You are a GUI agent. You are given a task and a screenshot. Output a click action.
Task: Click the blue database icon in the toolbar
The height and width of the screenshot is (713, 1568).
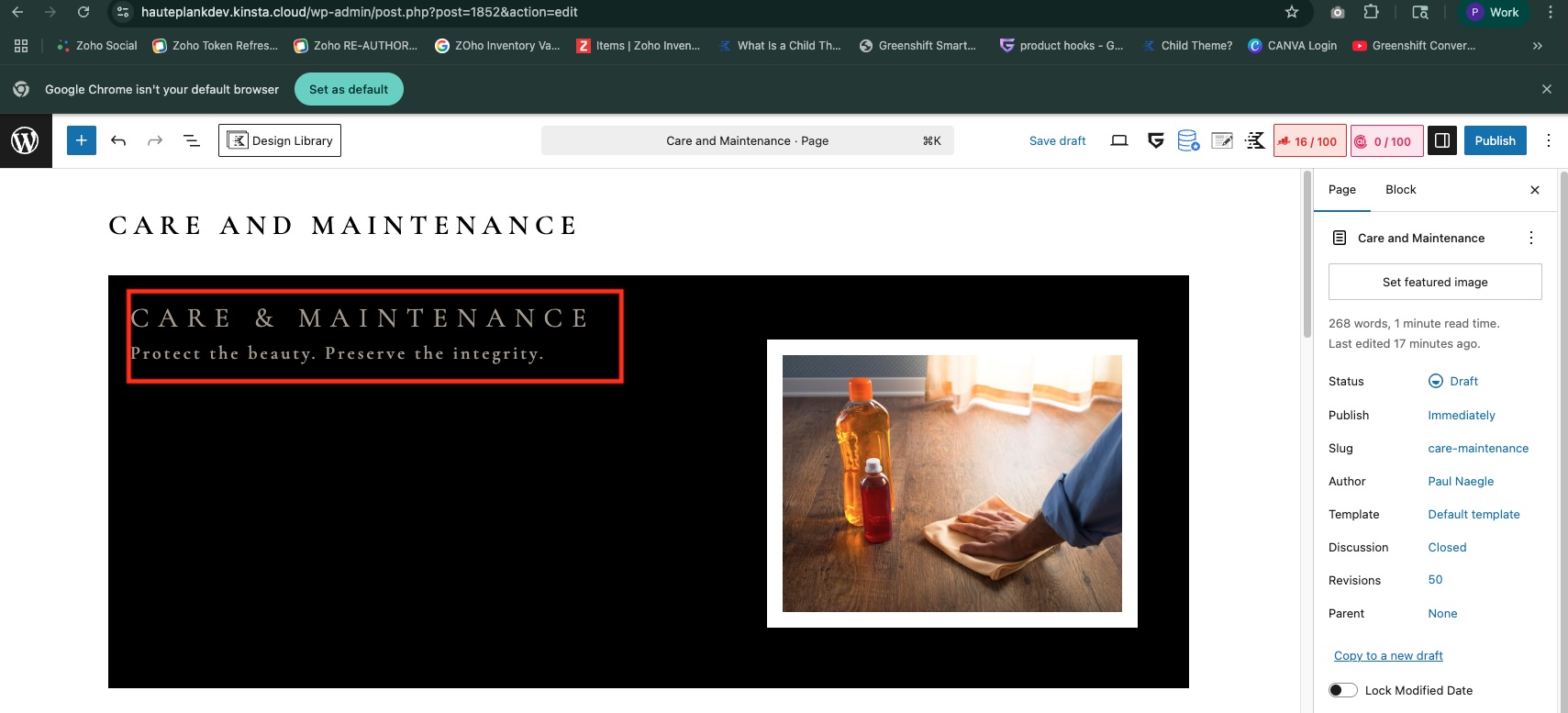click(x=1188, y=140)
